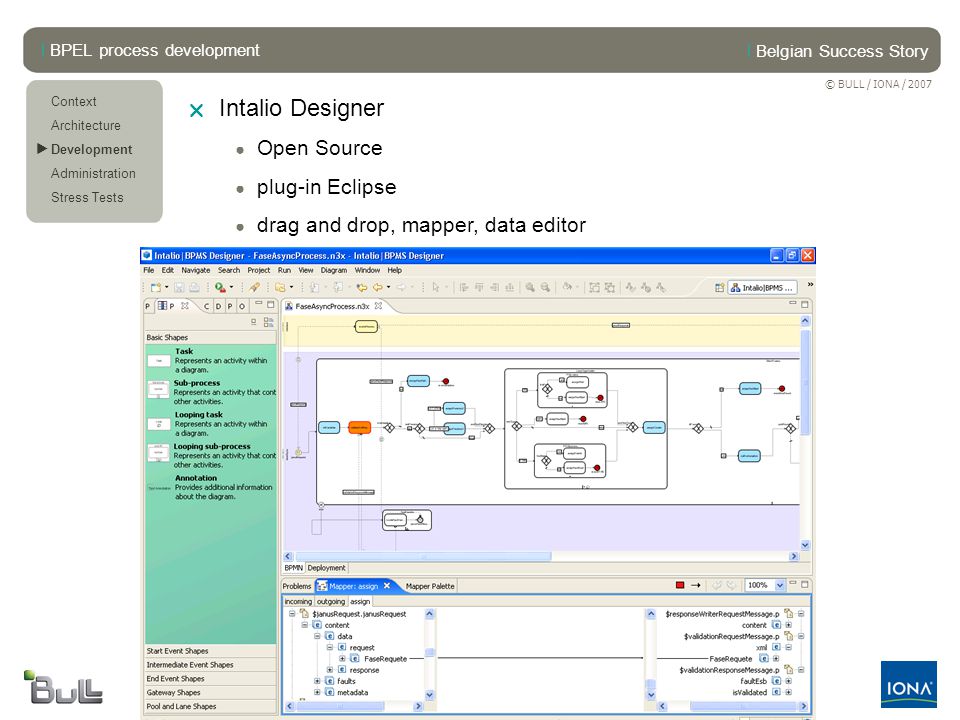Image resolution: width=960 pixels, height=720 pixels.
Task: Click the black arrow icon in Mapper toolbar
Action: point(696,585)
